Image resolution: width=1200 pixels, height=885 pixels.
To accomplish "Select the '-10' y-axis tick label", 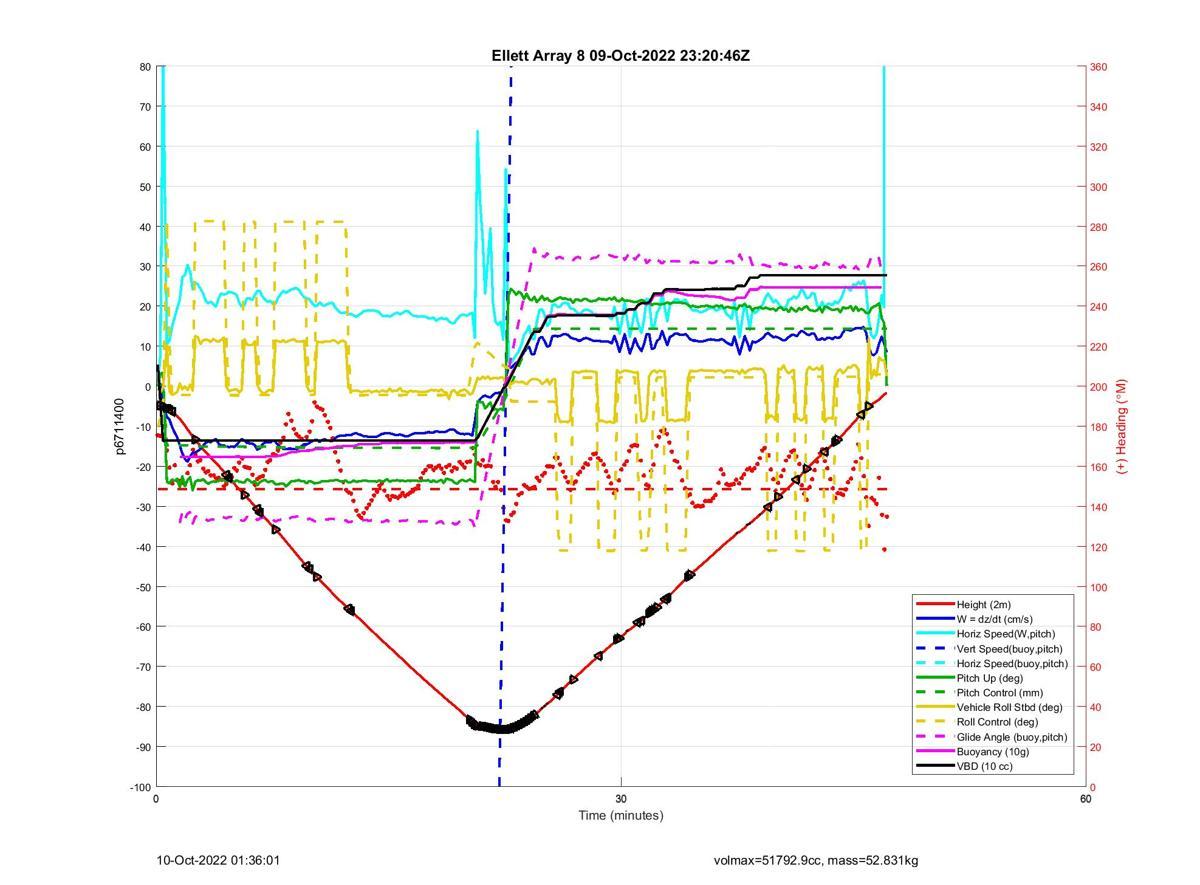I will [x=142, y=427].
